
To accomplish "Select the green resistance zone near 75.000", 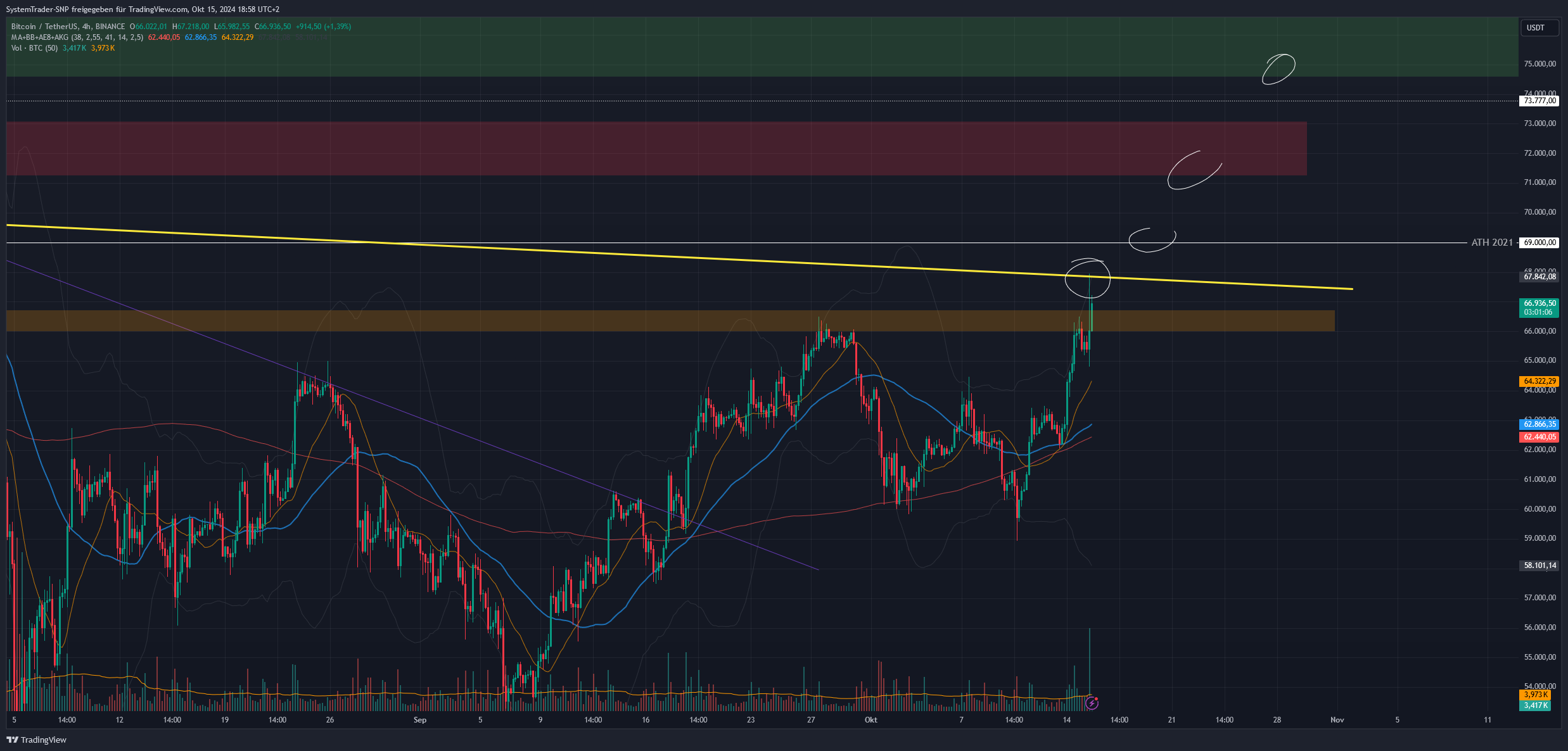I will tap(762, 47).
